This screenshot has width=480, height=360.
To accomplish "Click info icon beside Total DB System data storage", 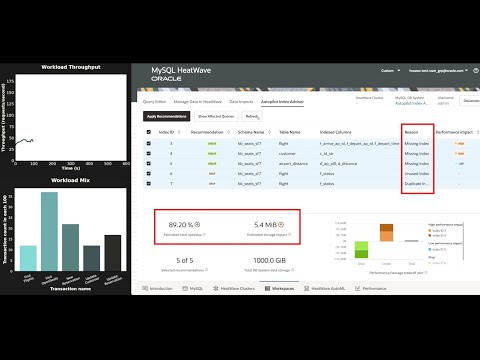I will [292, 270].
